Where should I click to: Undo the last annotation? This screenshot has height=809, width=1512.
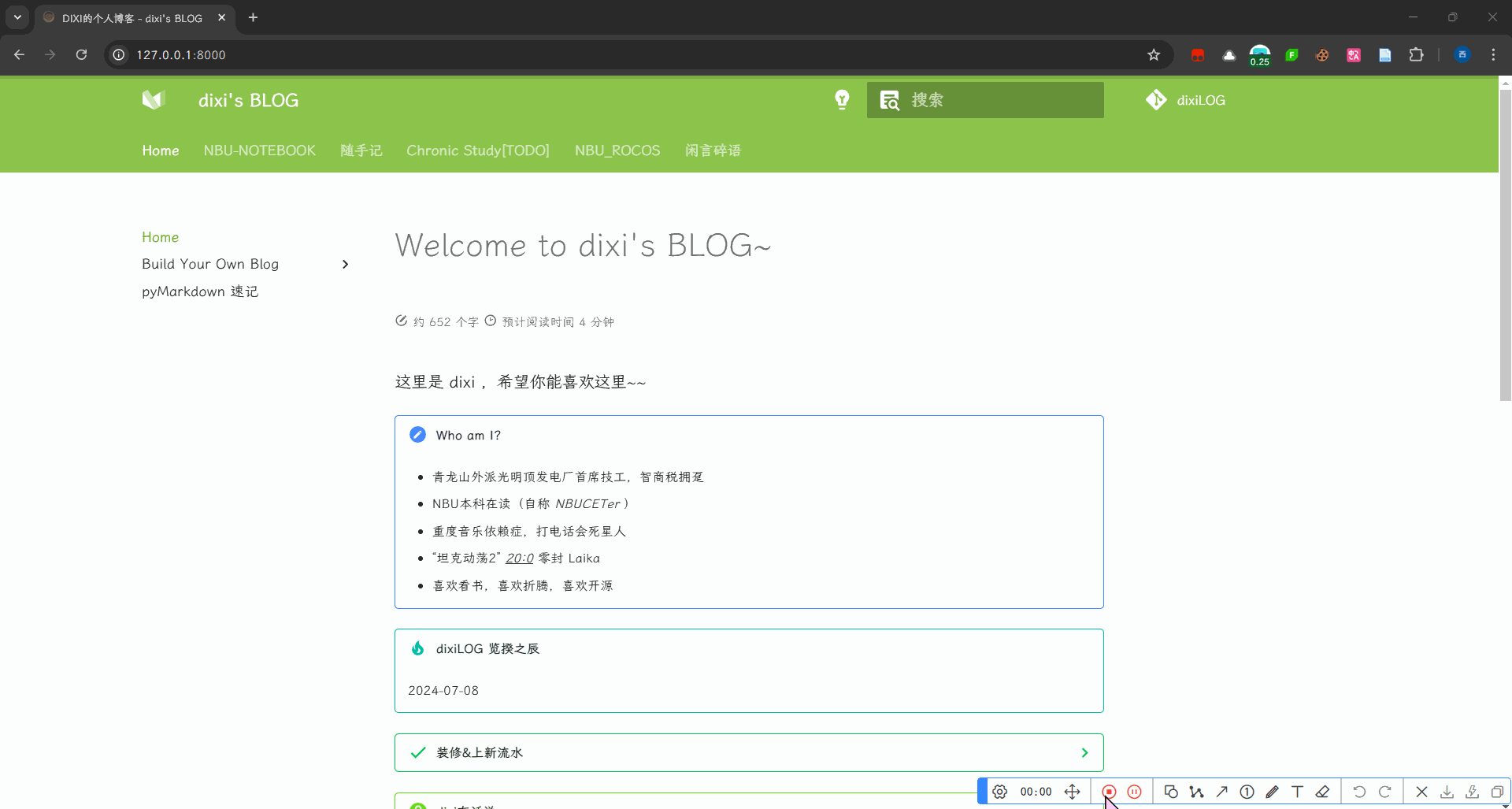click(x=1359, y=792)
